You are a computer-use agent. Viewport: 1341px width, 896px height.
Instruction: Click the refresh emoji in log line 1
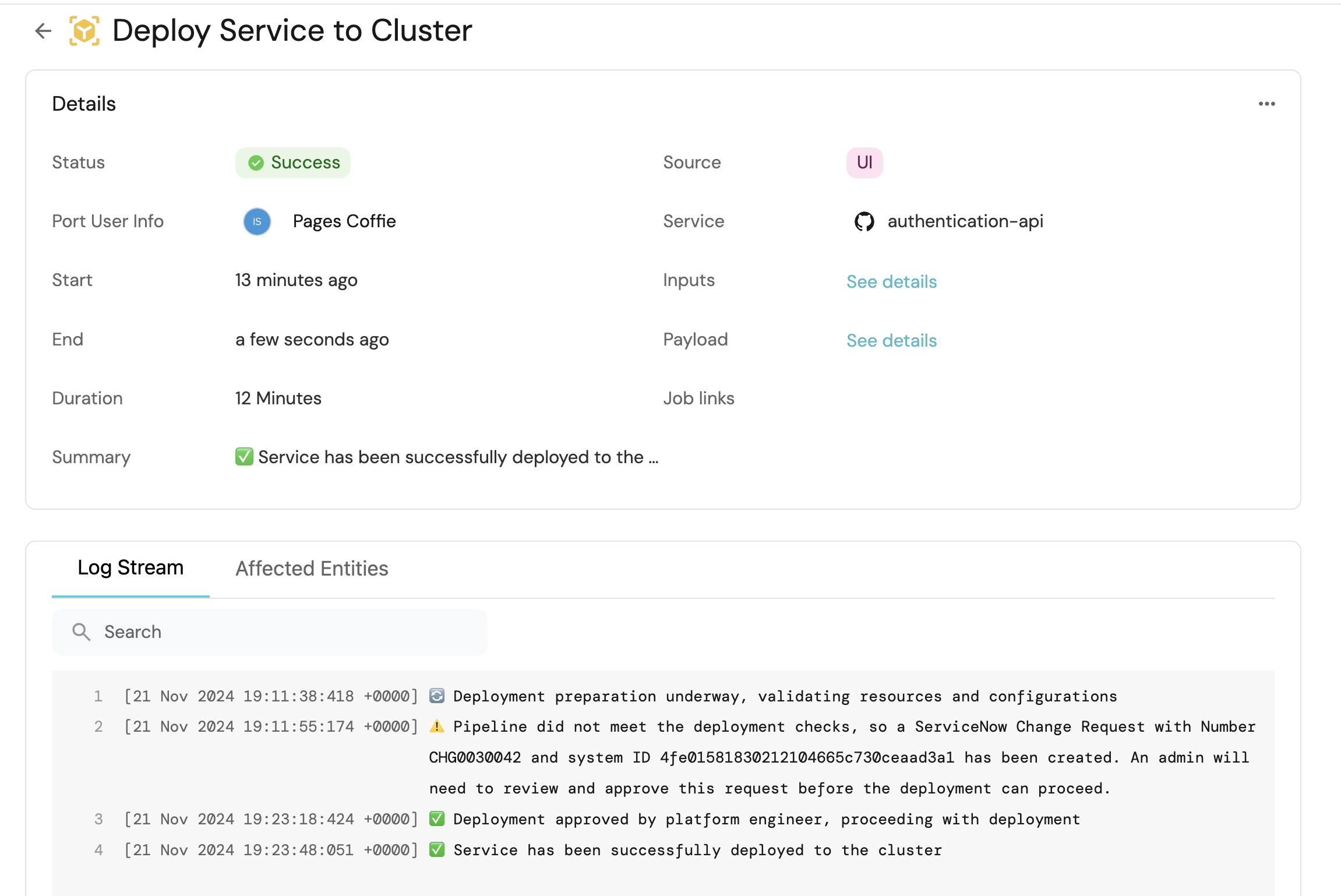pyautogui.click(x=437, y=696)
